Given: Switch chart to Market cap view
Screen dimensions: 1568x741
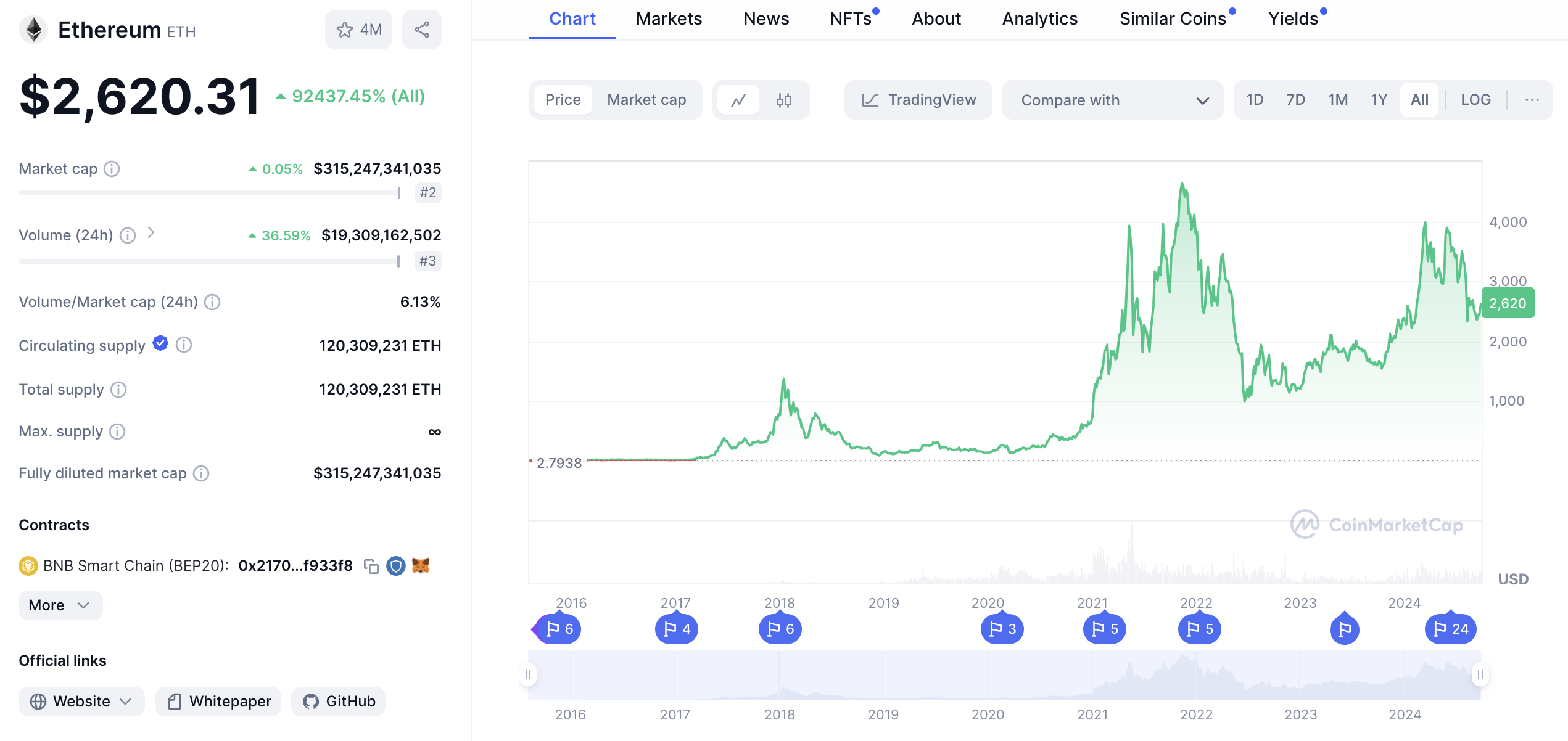Looking at the screenshot, I should [x=646, y=100].
